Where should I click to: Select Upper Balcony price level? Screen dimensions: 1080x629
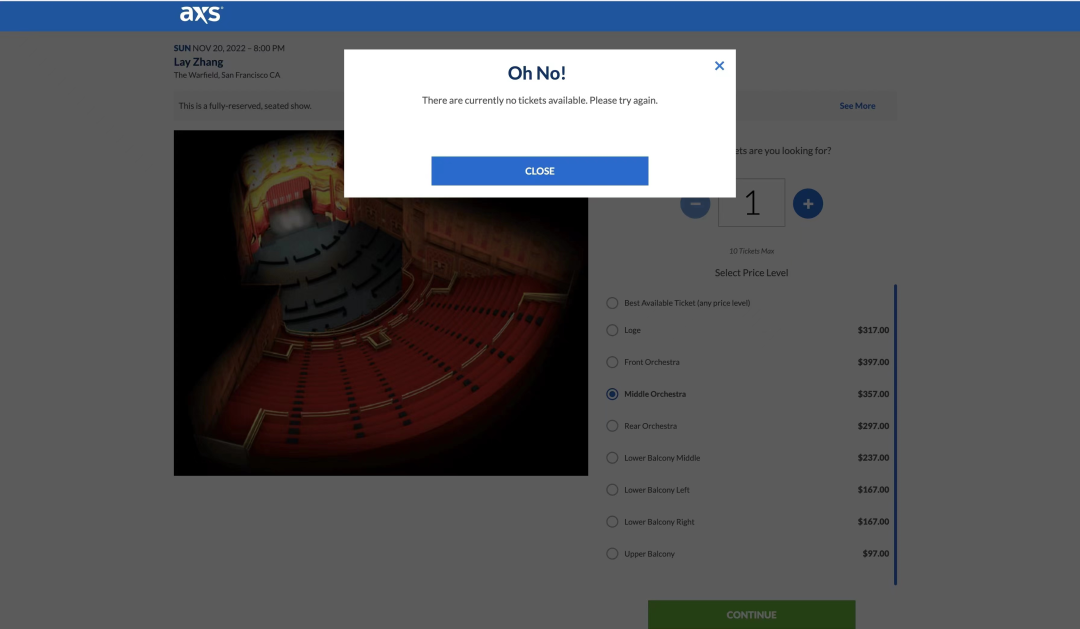[x=612, y=553]
